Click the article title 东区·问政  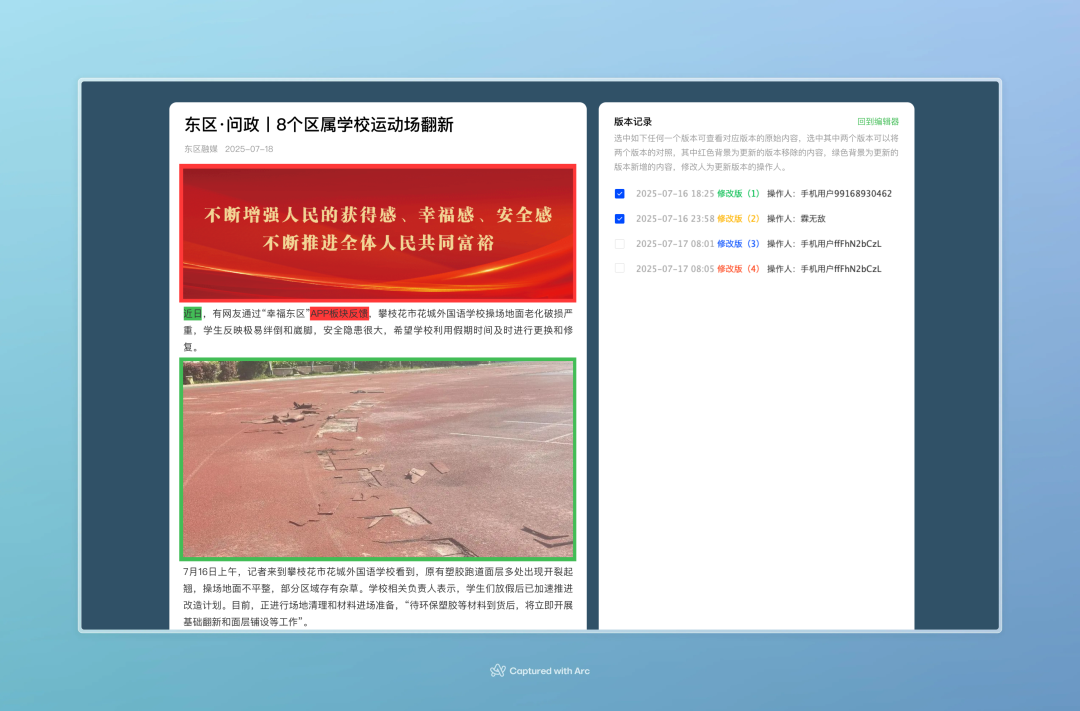point(319,125)
